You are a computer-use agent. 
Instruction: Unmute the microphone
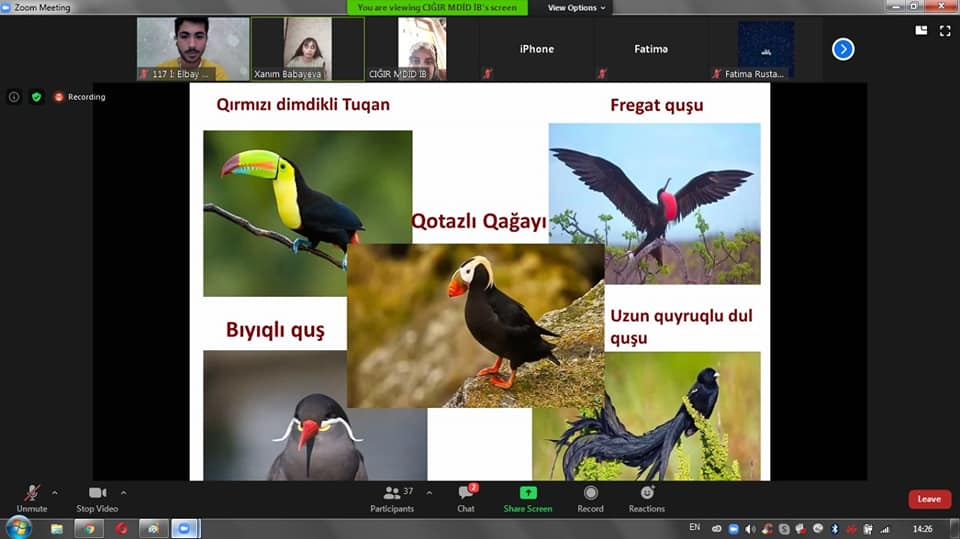click(x=31, y=497)
